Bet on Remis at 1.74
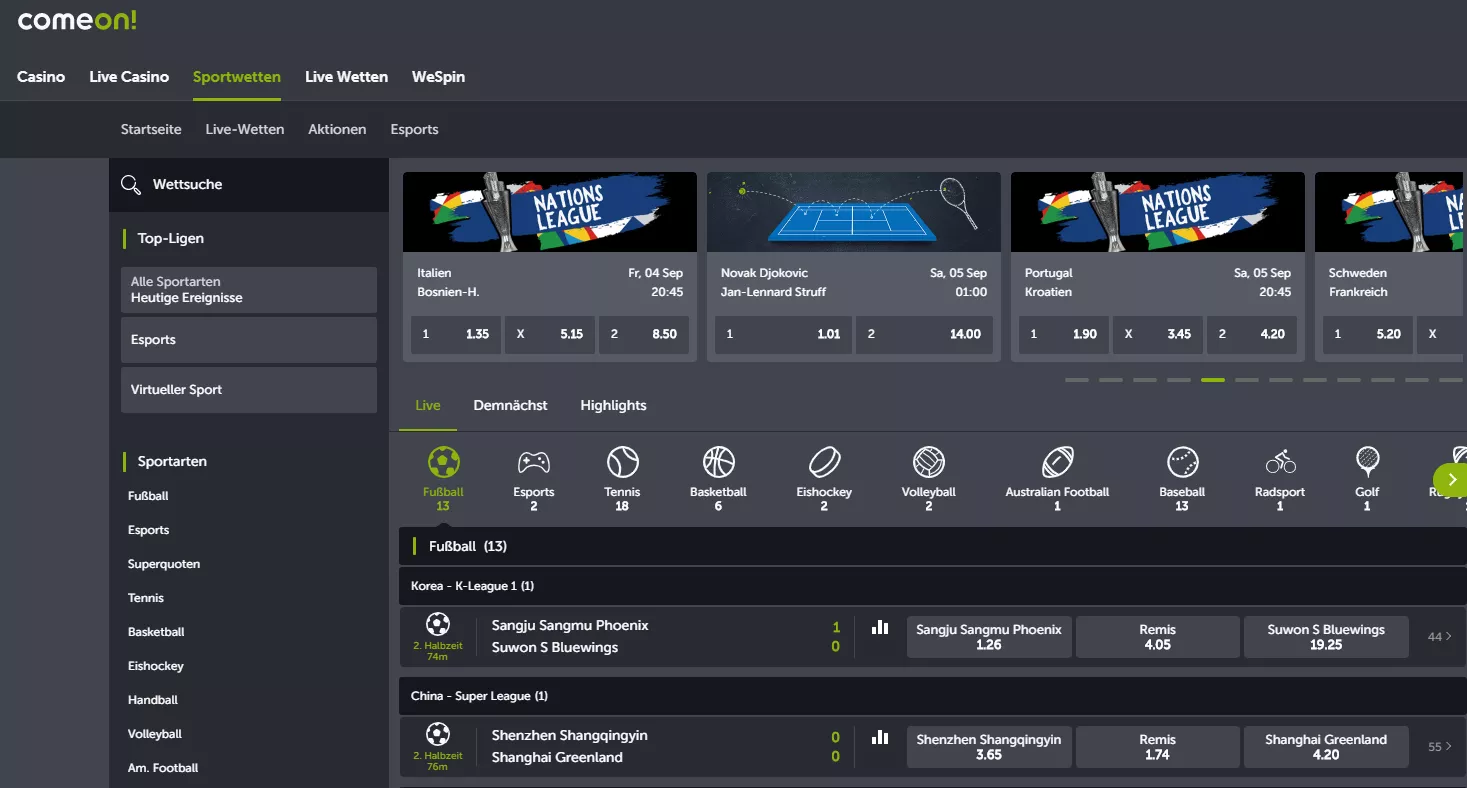 tap(1157, 747)
